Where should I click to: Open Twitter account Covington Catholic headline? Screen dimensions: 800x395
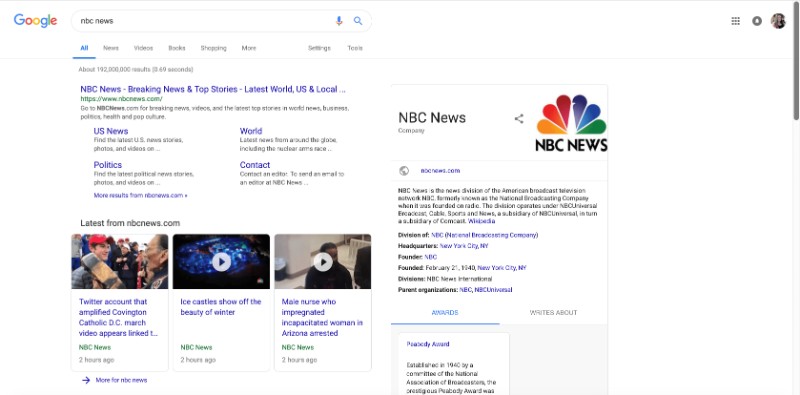(x=118, y=317)
